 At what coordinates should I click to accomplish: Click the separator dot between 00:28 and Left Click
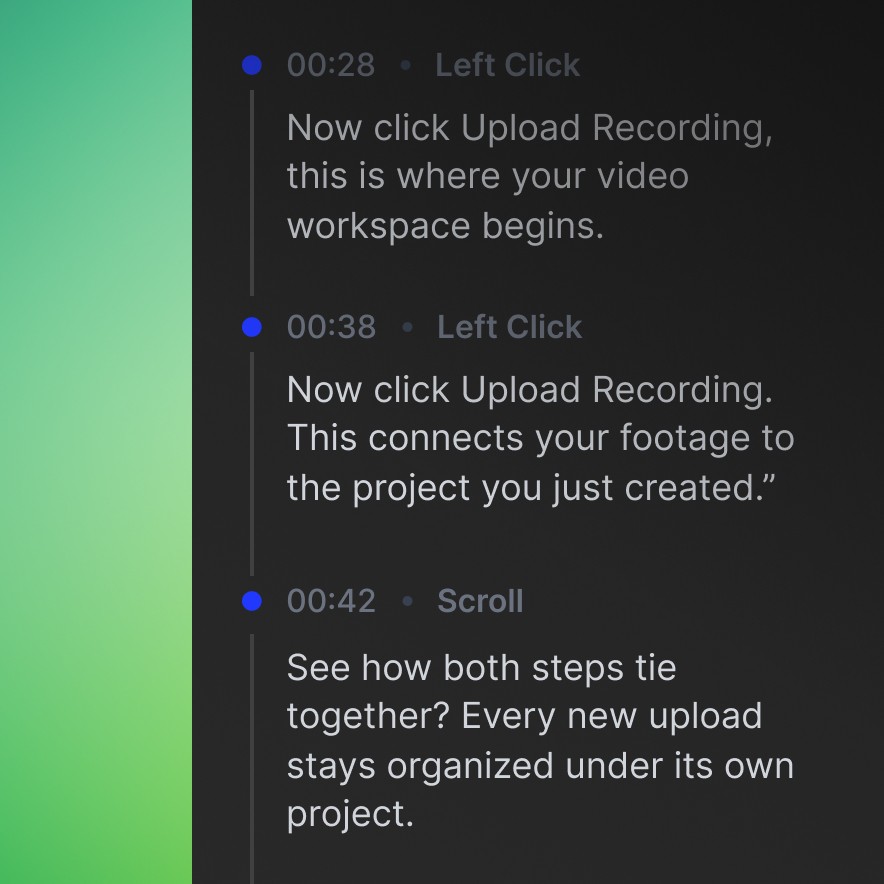click(405, 65)
